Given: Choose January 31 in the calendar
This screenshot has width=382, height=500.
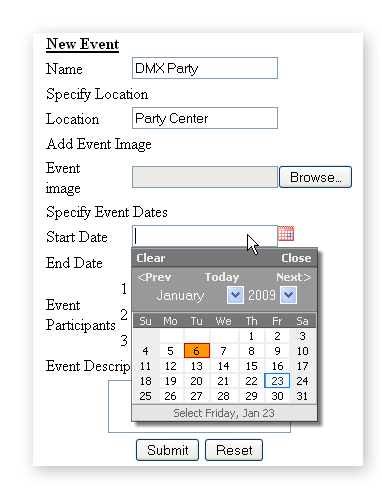Looking at the screenshot, I should pyautogui.click(x=302, y=396).
